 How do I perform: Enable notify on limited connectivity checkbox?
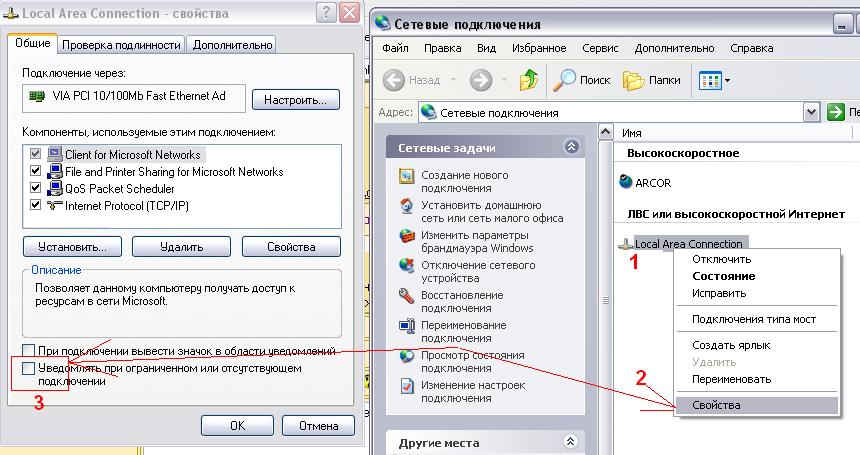click(x=29, y=369)
